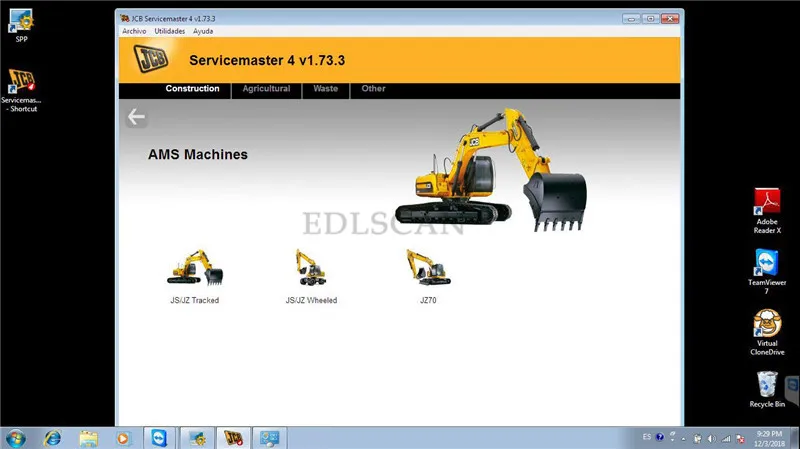This screenshot has width=800, height=449.
Task: Click the network signal tray icon
Action: tap(726, 439)
